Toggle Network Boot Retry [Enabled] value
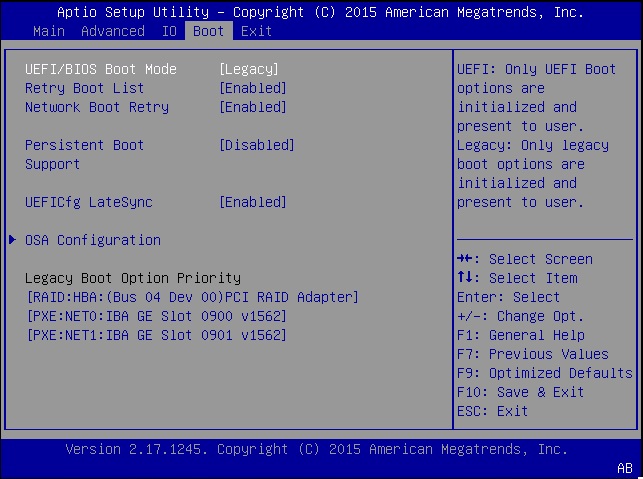Screen dimensions: 643x479 click(x=253, y=107)
